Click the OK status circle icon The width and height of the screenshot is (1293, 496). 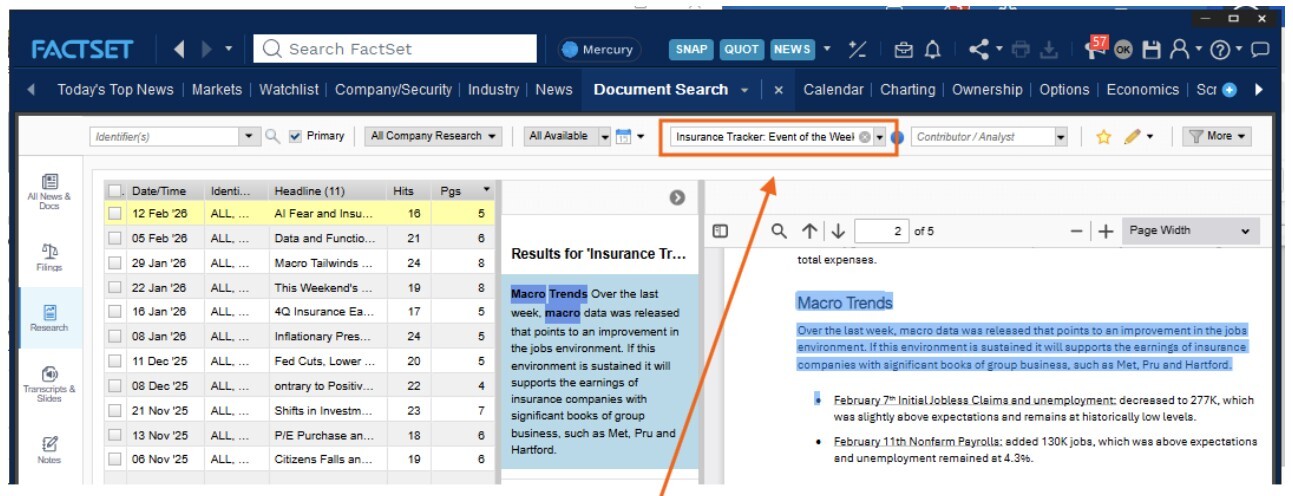click(x=1124, y=50)
